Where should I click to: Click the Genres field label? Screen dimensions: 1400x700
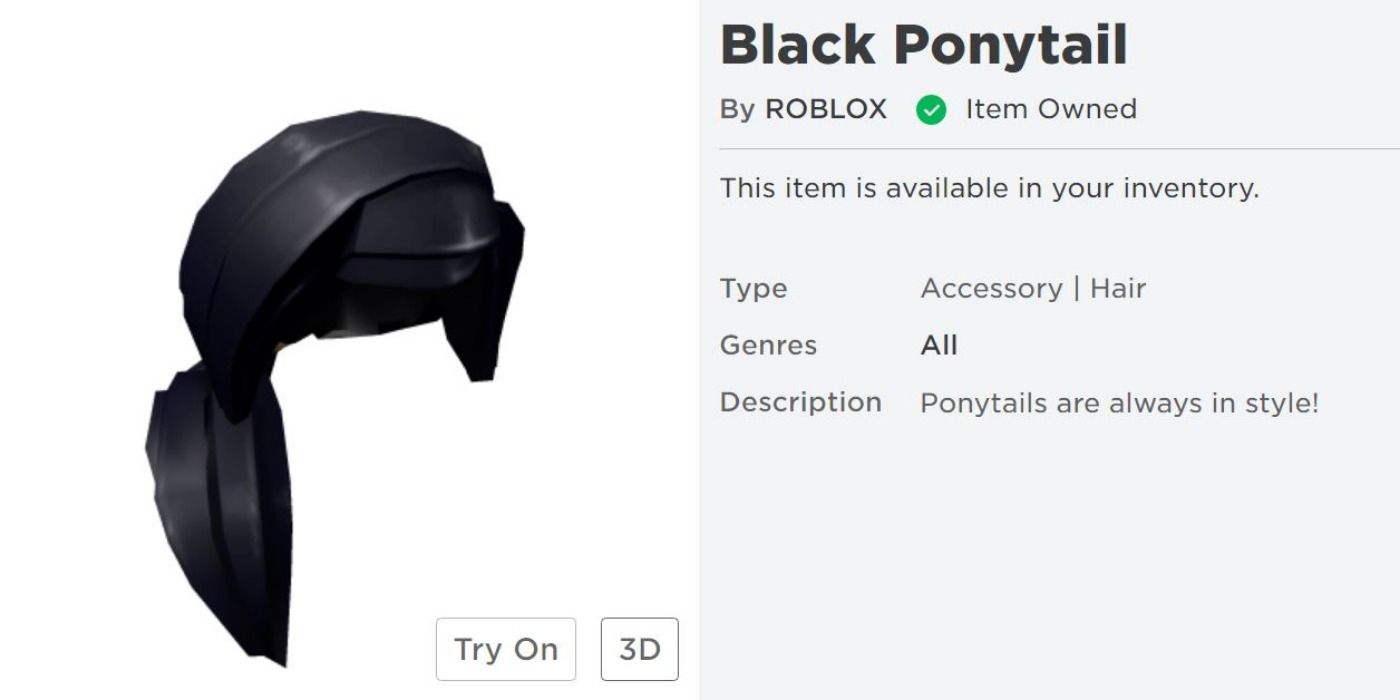point(768,346)
